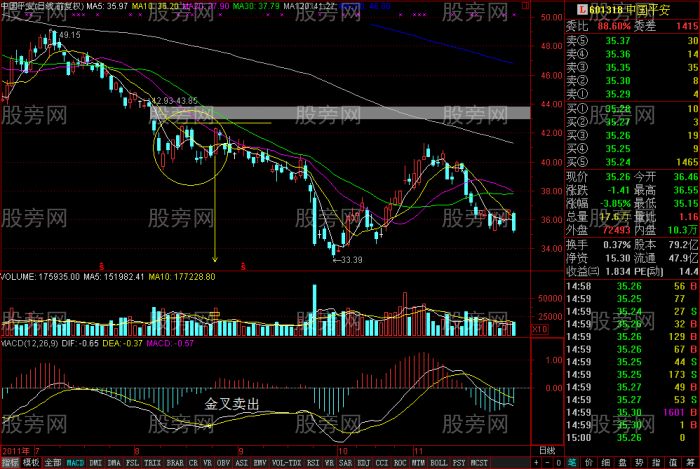The image size is (700, 469).
Task: Open the 筹 chip distribution tab
Action: 690,463
